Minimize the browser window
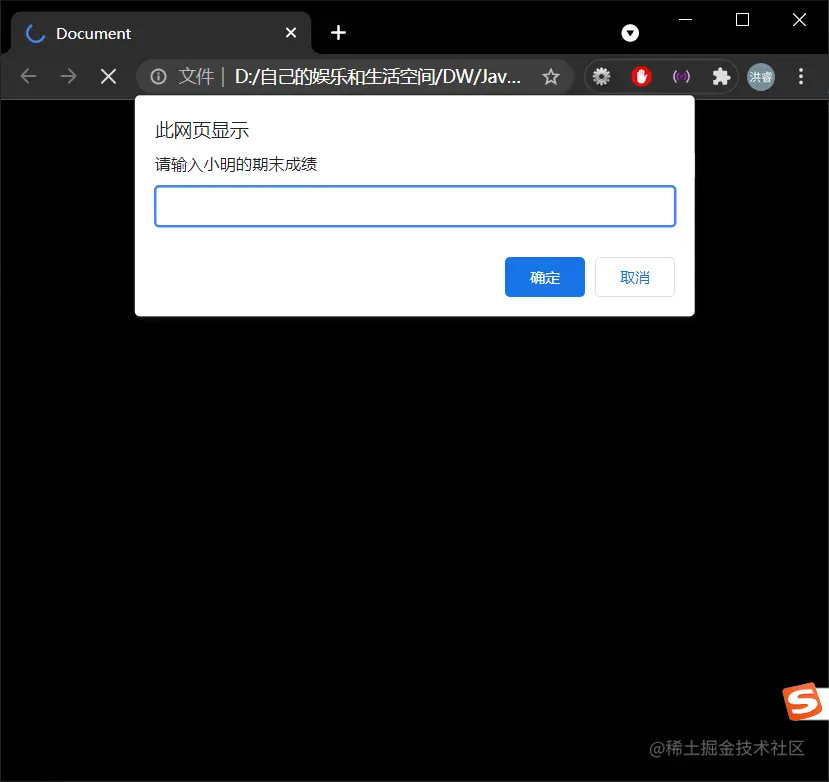Image resolution: width=829 pixels, height=782 pixels. tap(686, 20)
